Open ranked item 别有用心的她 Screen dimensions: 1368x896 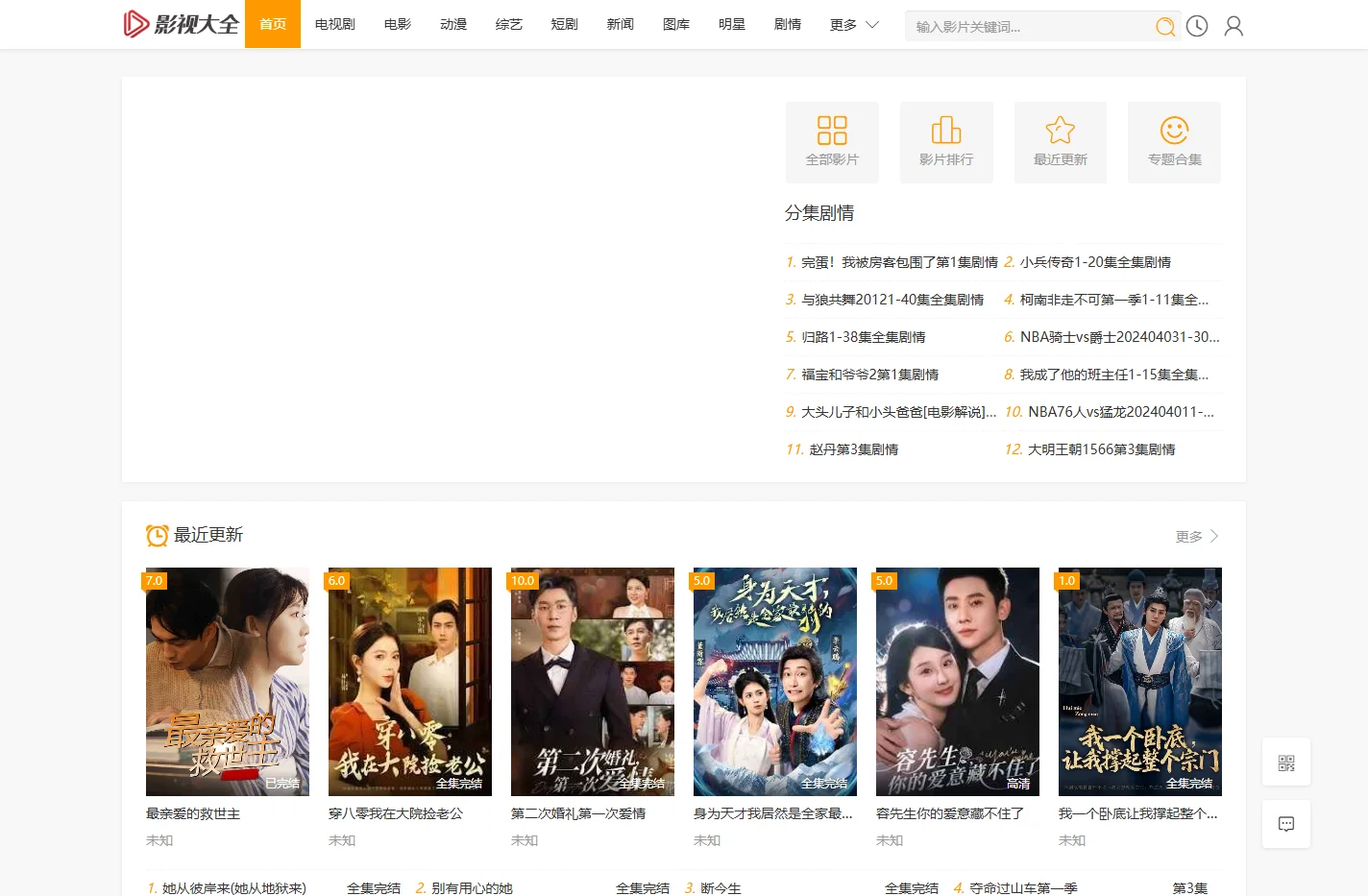click(472, 887)
